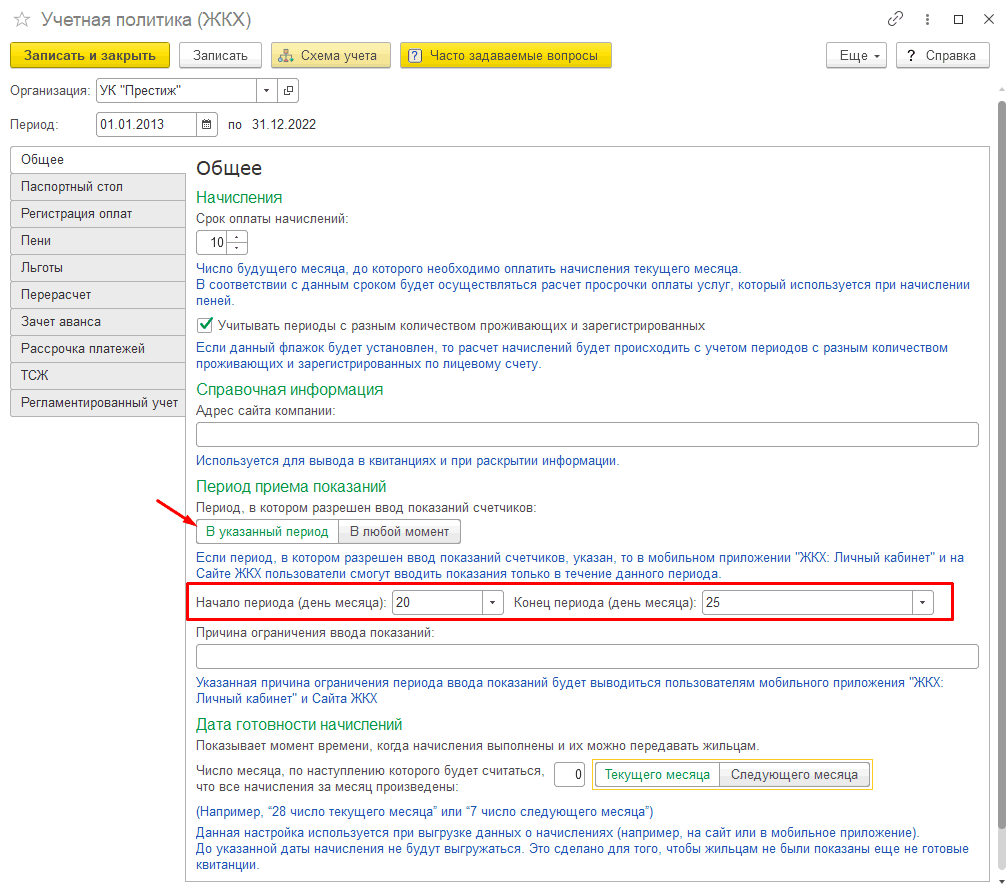The image size is (1006, 895).
Task: Open organization record via the open-form icon
Action: pyautogui.click(x=288, y=91)
